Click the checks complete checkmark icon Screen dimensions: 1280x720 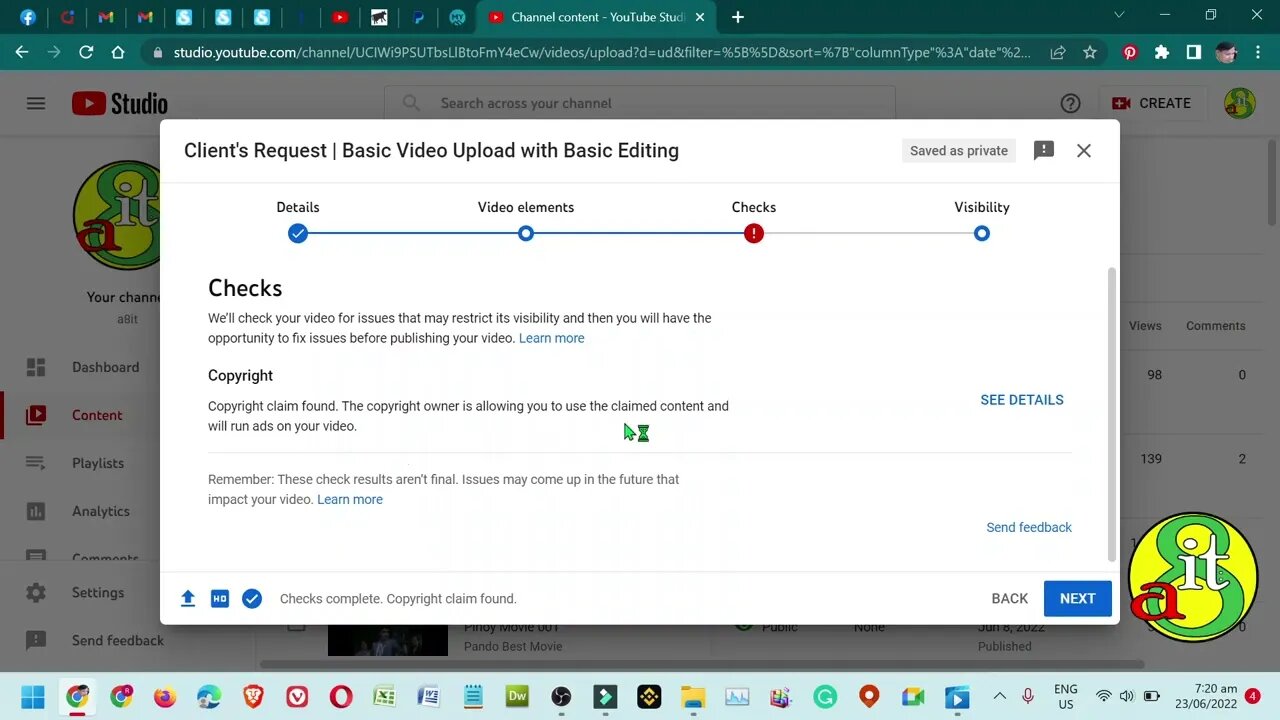point(252,598)
